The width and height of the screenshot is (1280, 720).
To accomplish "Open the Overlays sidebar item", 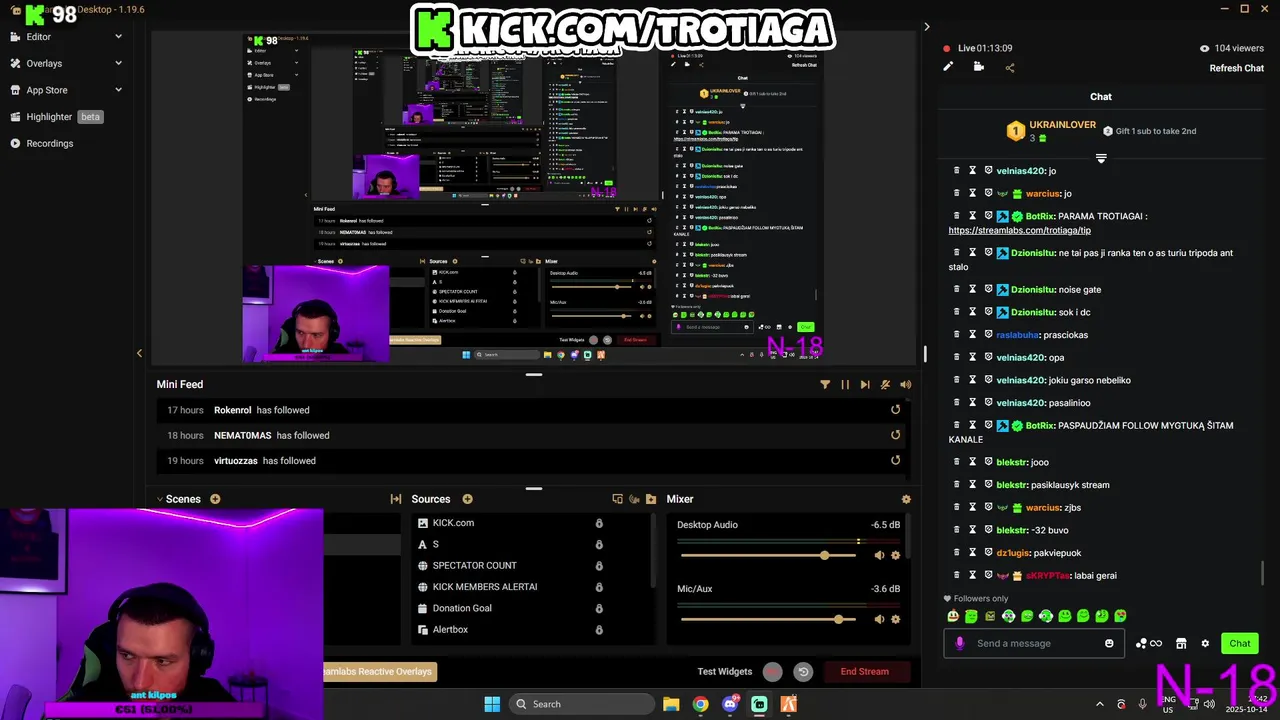I will tap(44, 63).
